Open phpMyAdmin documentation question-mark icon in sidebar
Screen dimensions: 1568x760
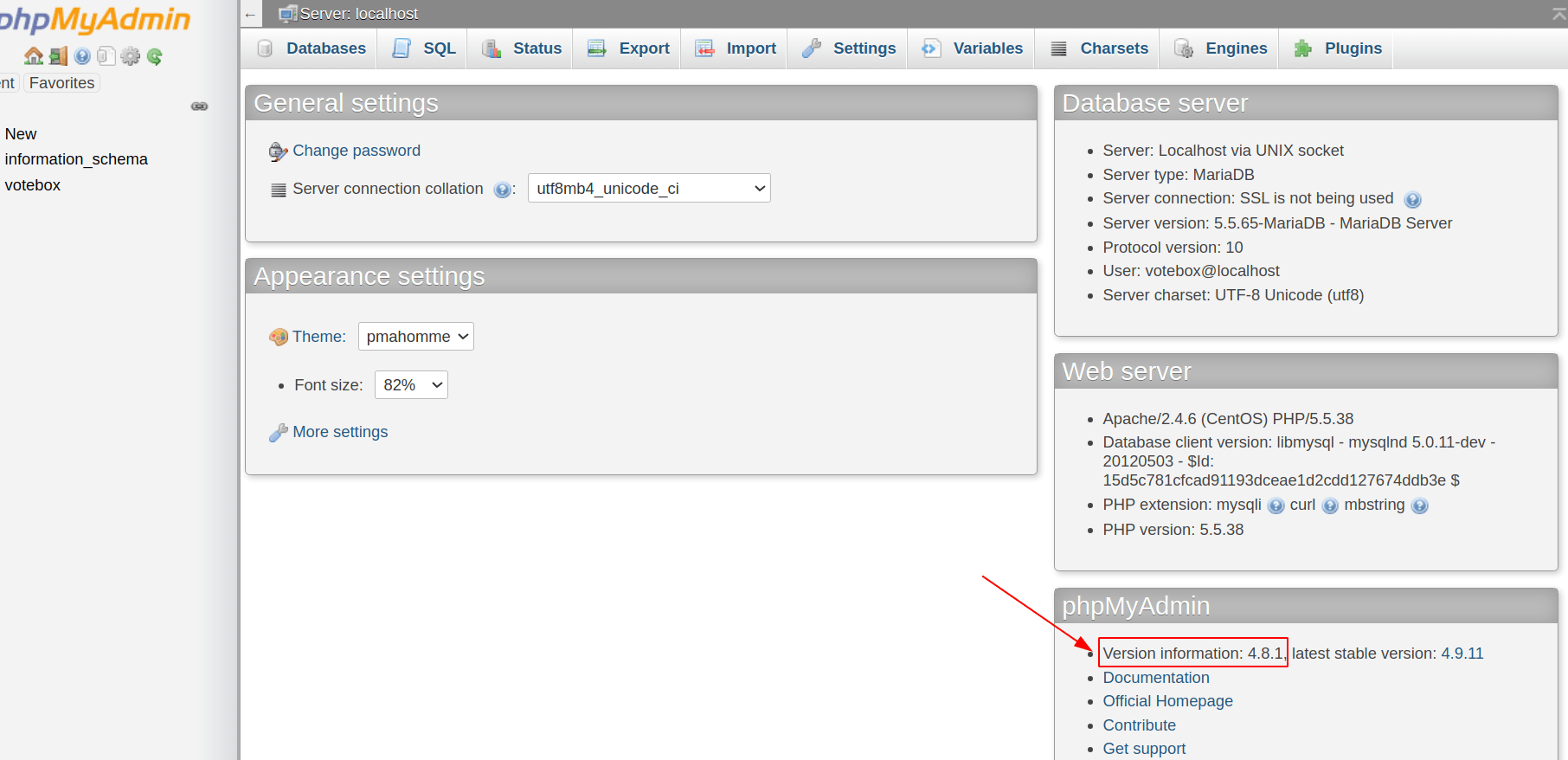tap(82, 56)
